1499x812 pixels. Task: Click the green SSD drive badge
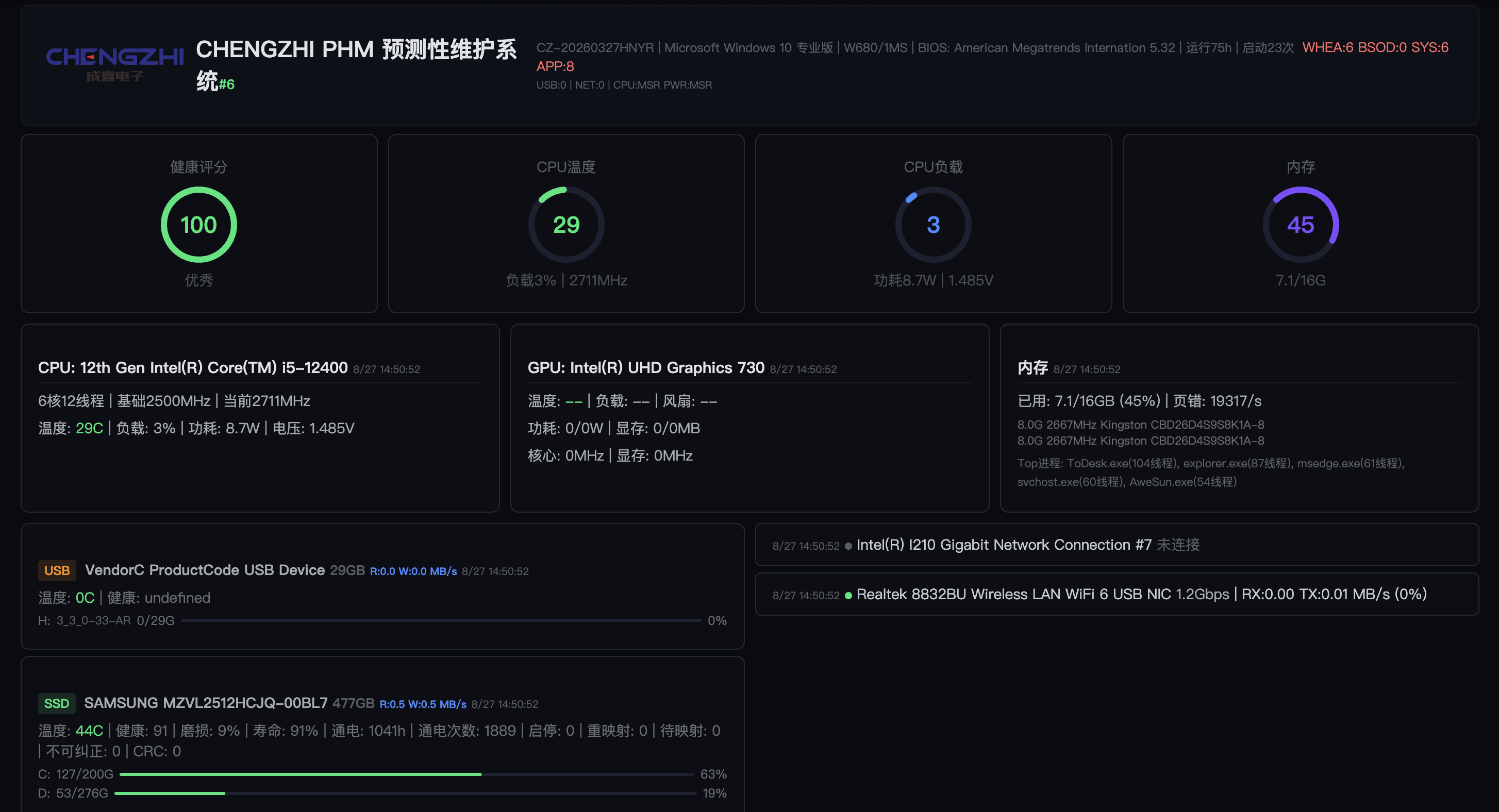(57, 703)
